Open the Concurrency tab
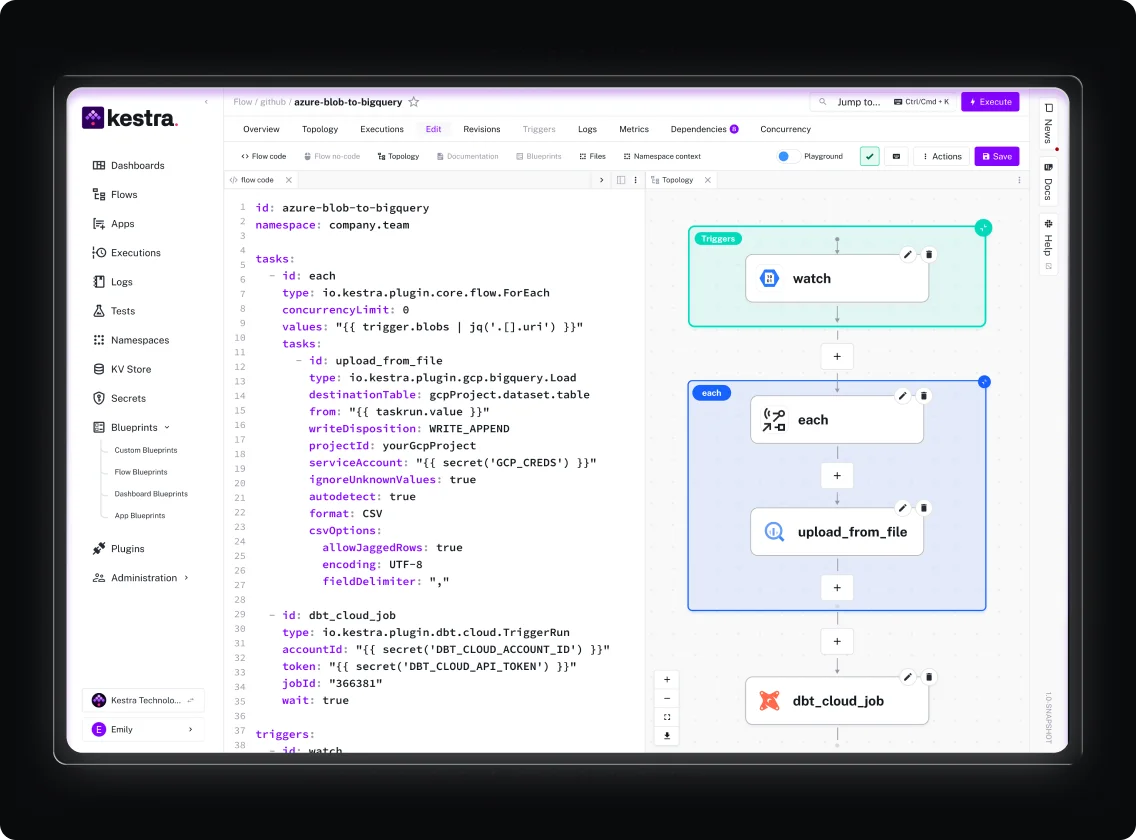 [785, 129]
